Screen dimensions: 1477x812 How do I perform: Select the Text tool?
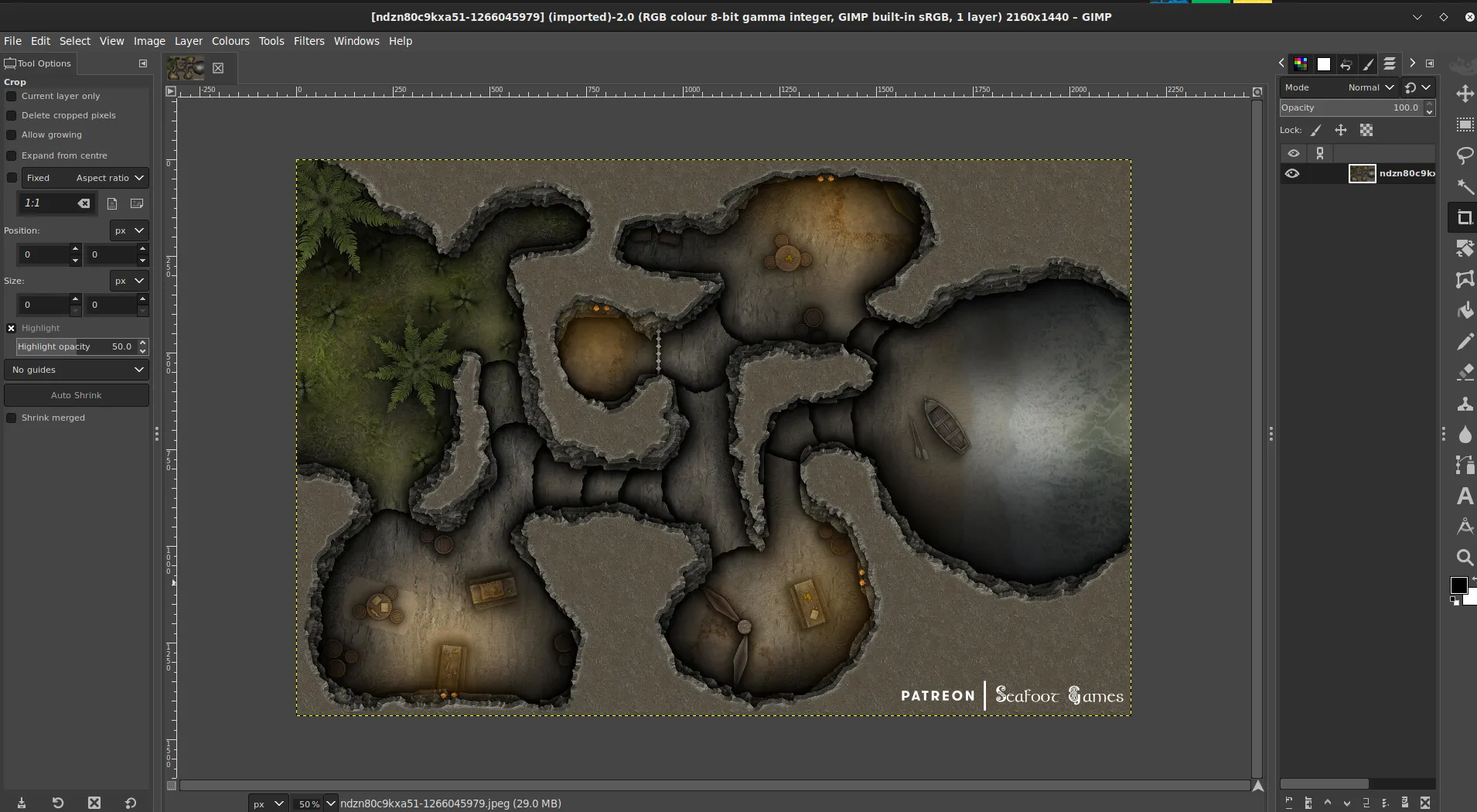(1465, 496)
